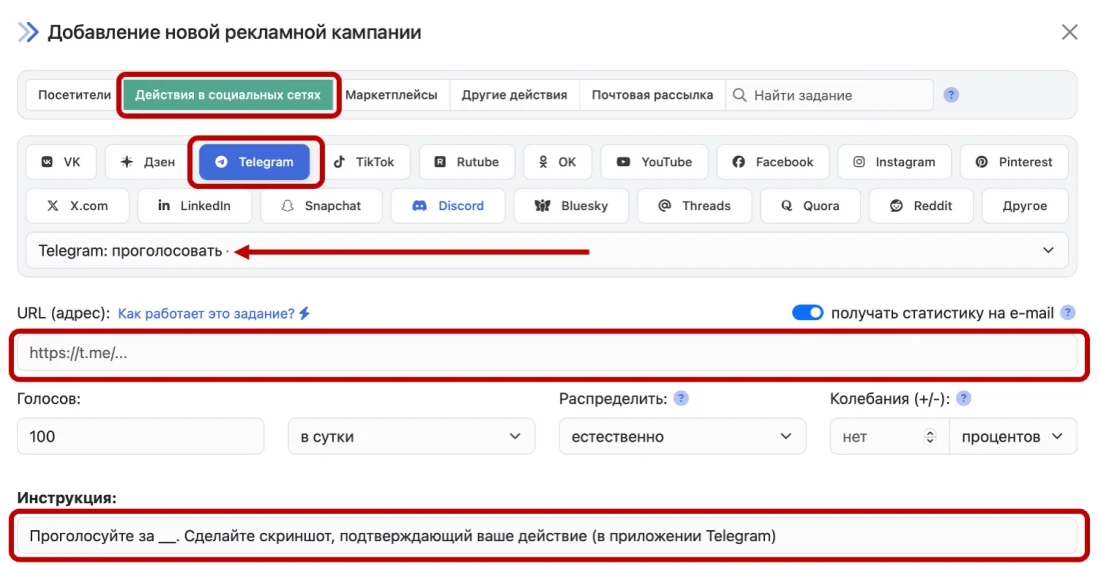The image size is (1098, 566).
Task: Select the Pinterest network button
Action: coord(1014,162)
